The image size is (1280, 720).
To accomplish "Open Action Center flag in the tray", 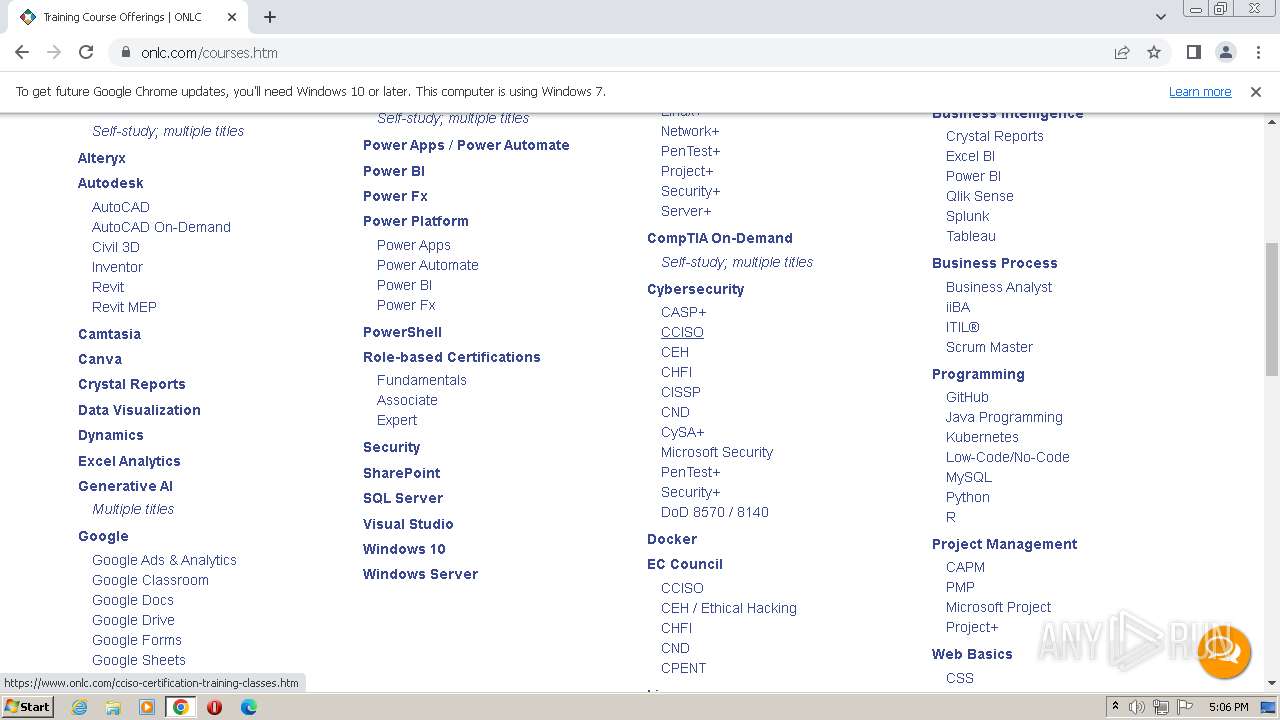I will pyautogui.click(x=1184, y=707).
